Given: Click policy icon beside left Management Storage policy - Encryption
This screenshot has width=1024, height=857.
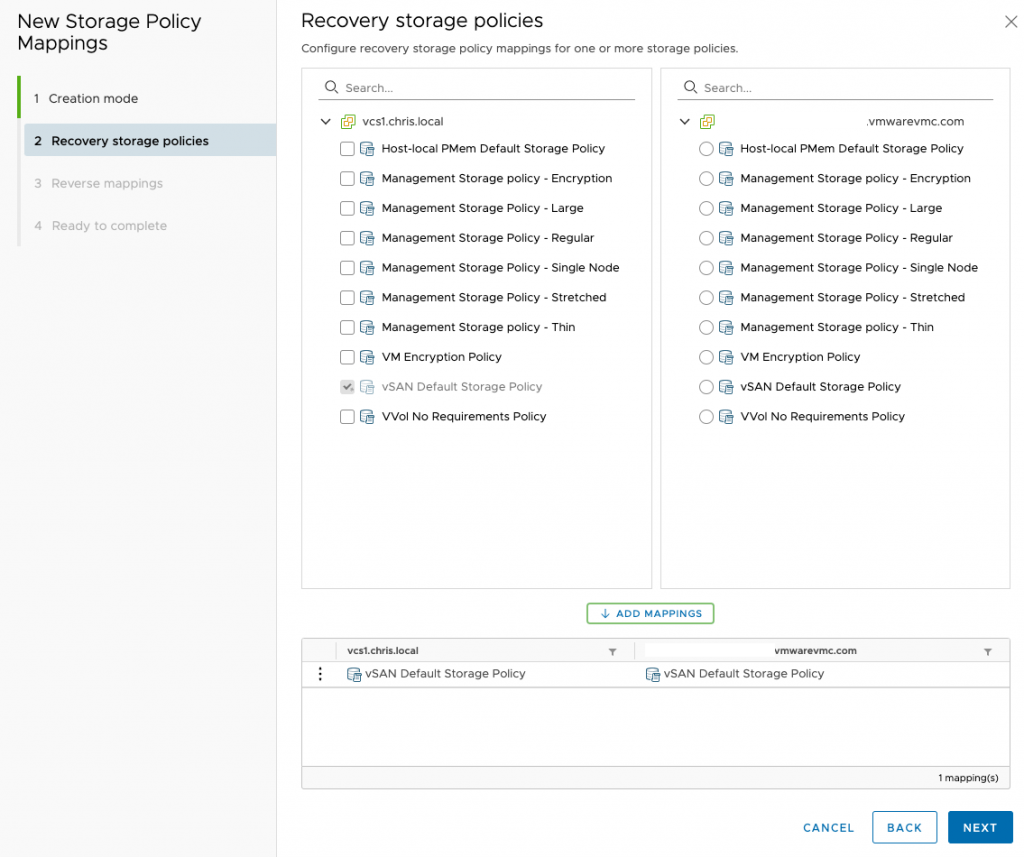Looking at the screenshot, I should pos(367,178).
